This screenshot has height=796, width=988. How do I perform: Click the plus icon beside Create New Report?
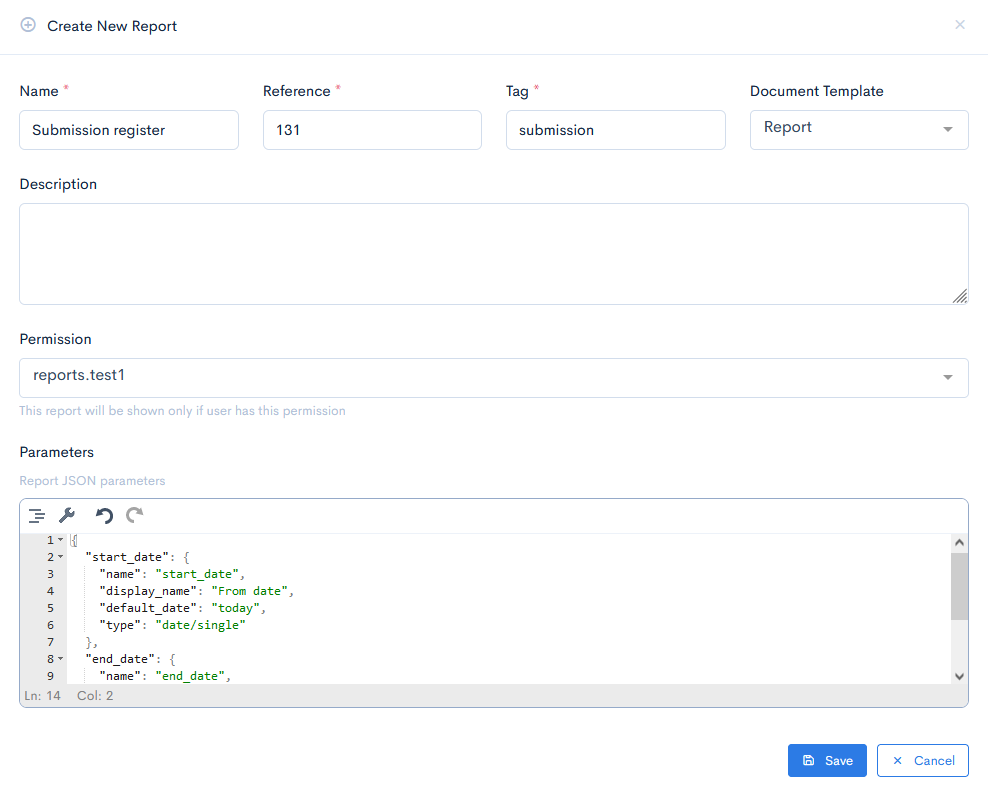tap(28, 24)
